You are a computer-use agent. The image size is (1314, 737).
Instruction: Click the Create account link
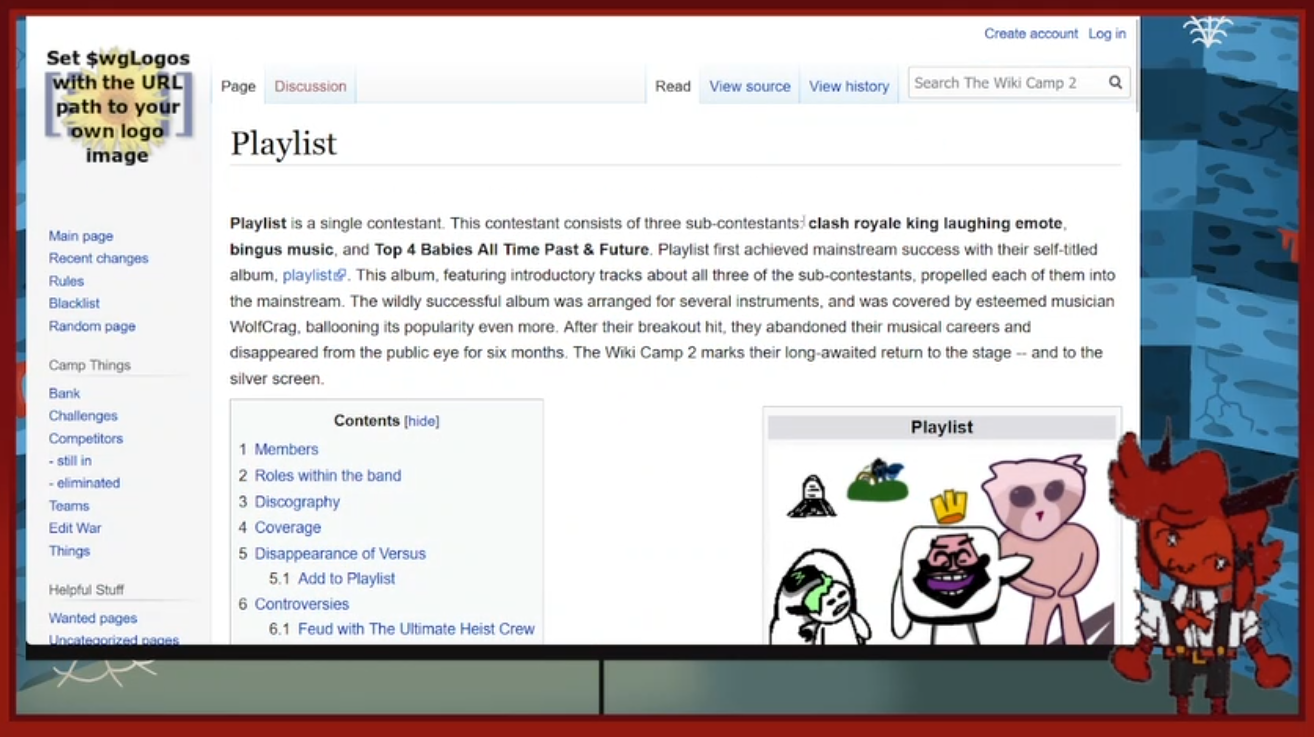tap(1030, 34)
